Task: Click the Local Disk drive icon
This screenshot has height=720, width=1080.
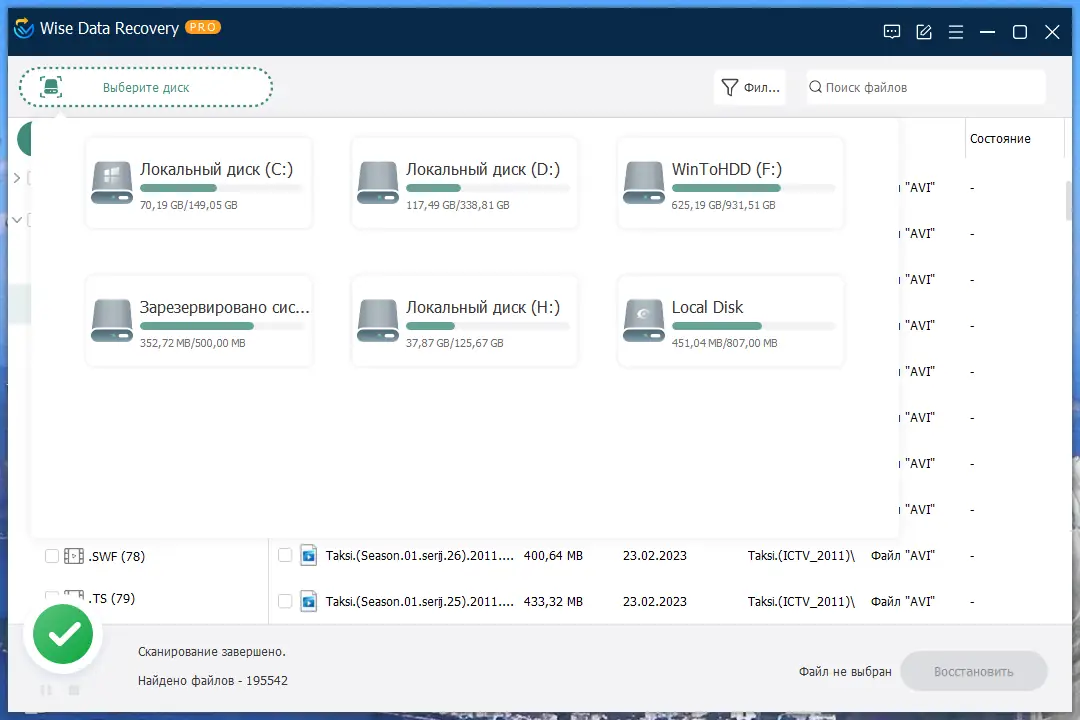Action: click(x=643, y=320)
